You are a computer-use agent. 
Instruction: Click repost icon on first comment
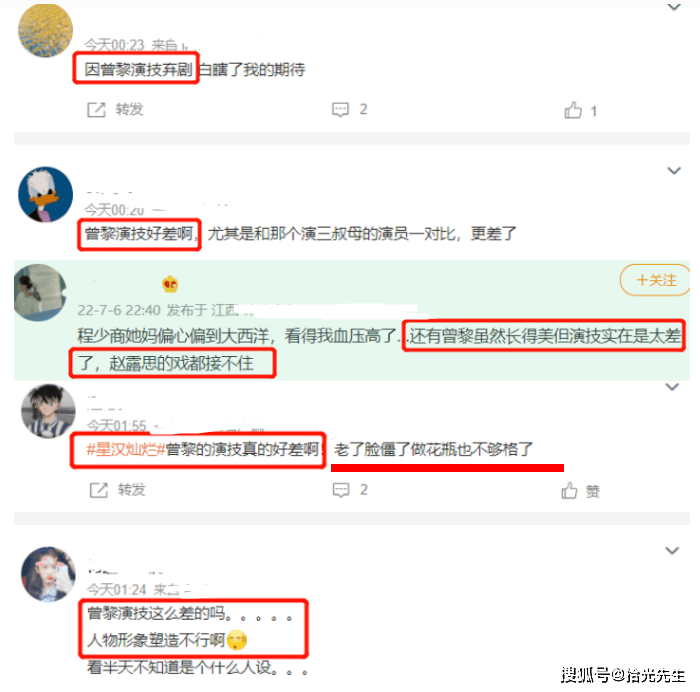[x=96, y=109]
